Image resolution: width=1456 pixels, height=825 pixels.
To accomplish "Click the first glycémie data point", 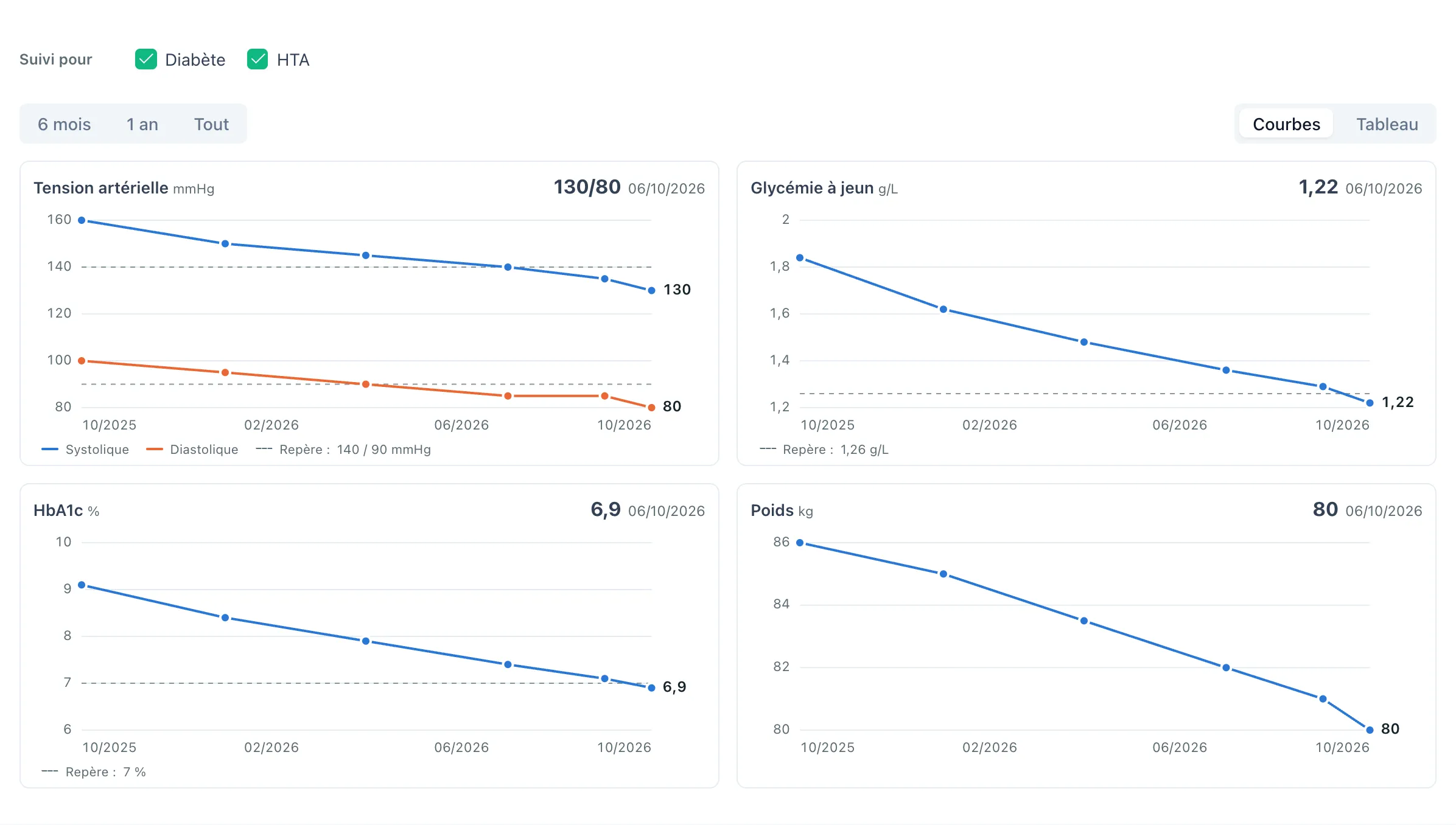I will (x=800, y=258).
